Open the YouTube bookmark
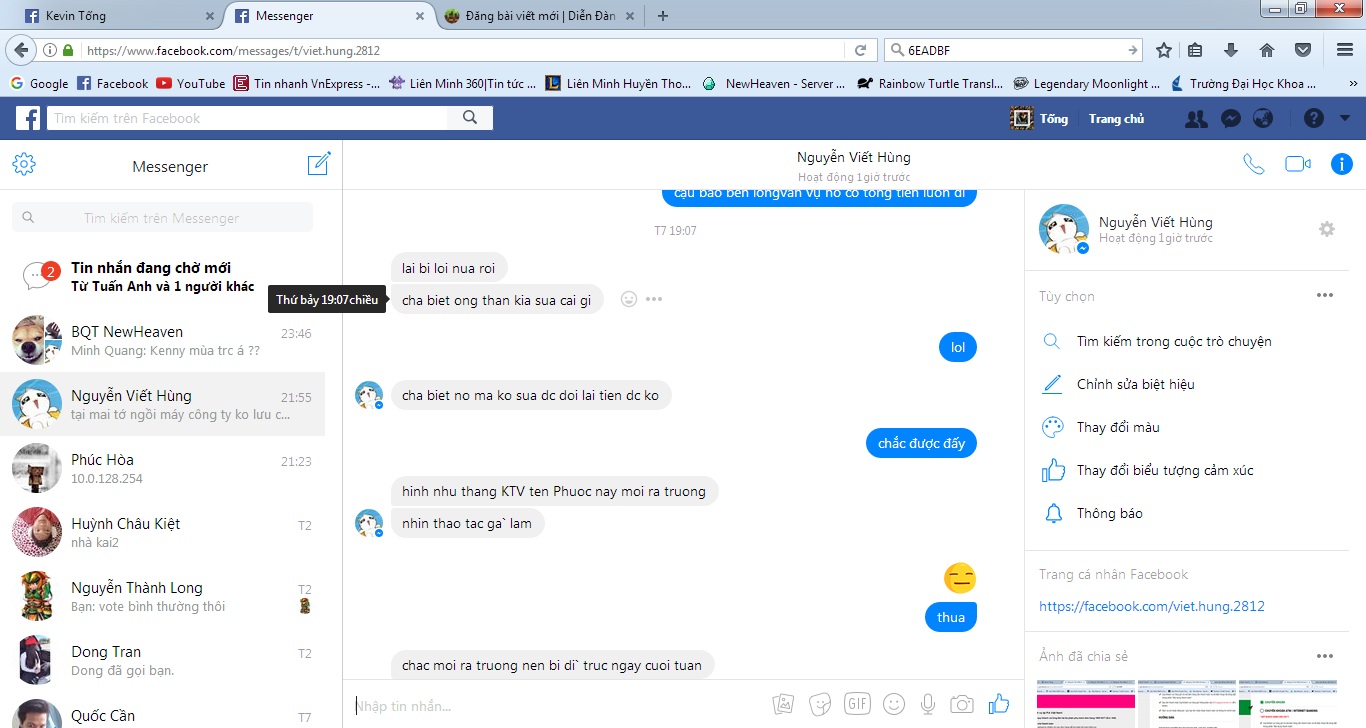This screenshot has width=1366, height=728. (190, 83)
